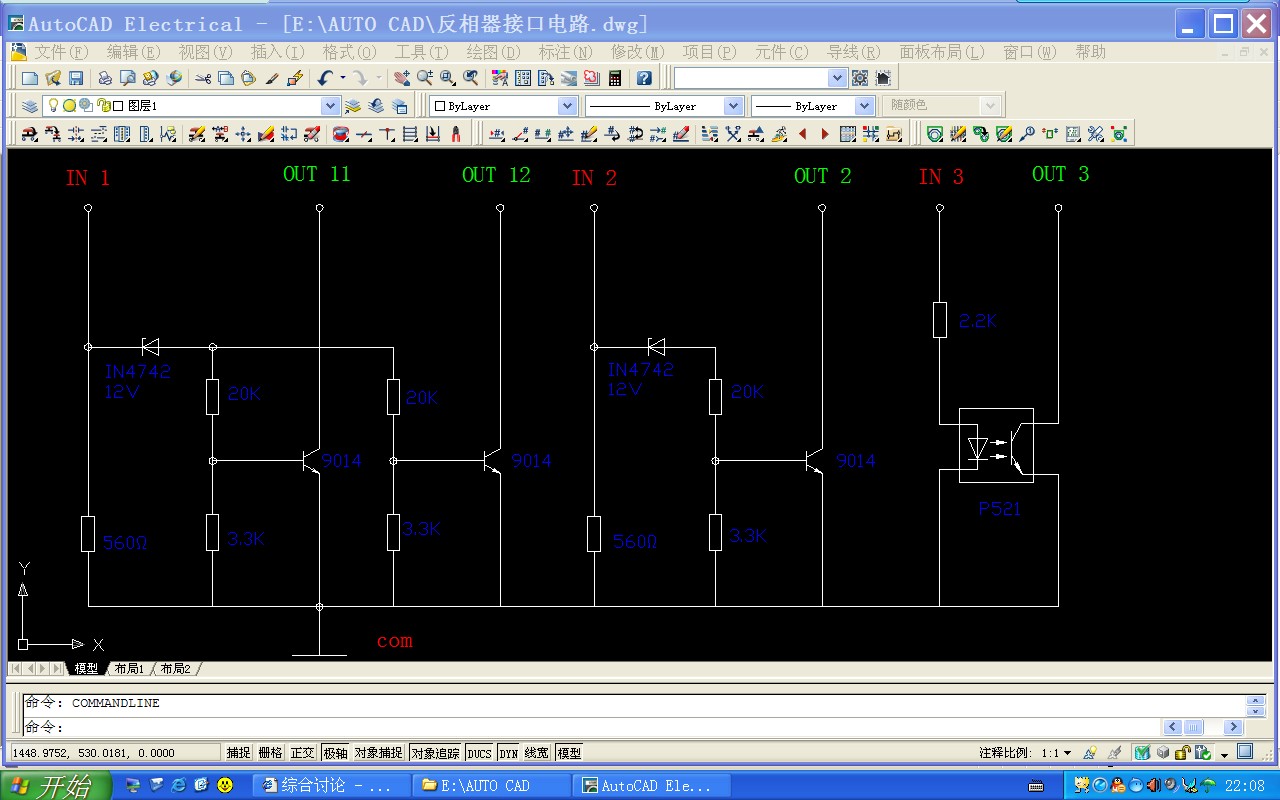Toggle 正交 ortho mode in status bar
1280x800 pixels.
(302, 753)
